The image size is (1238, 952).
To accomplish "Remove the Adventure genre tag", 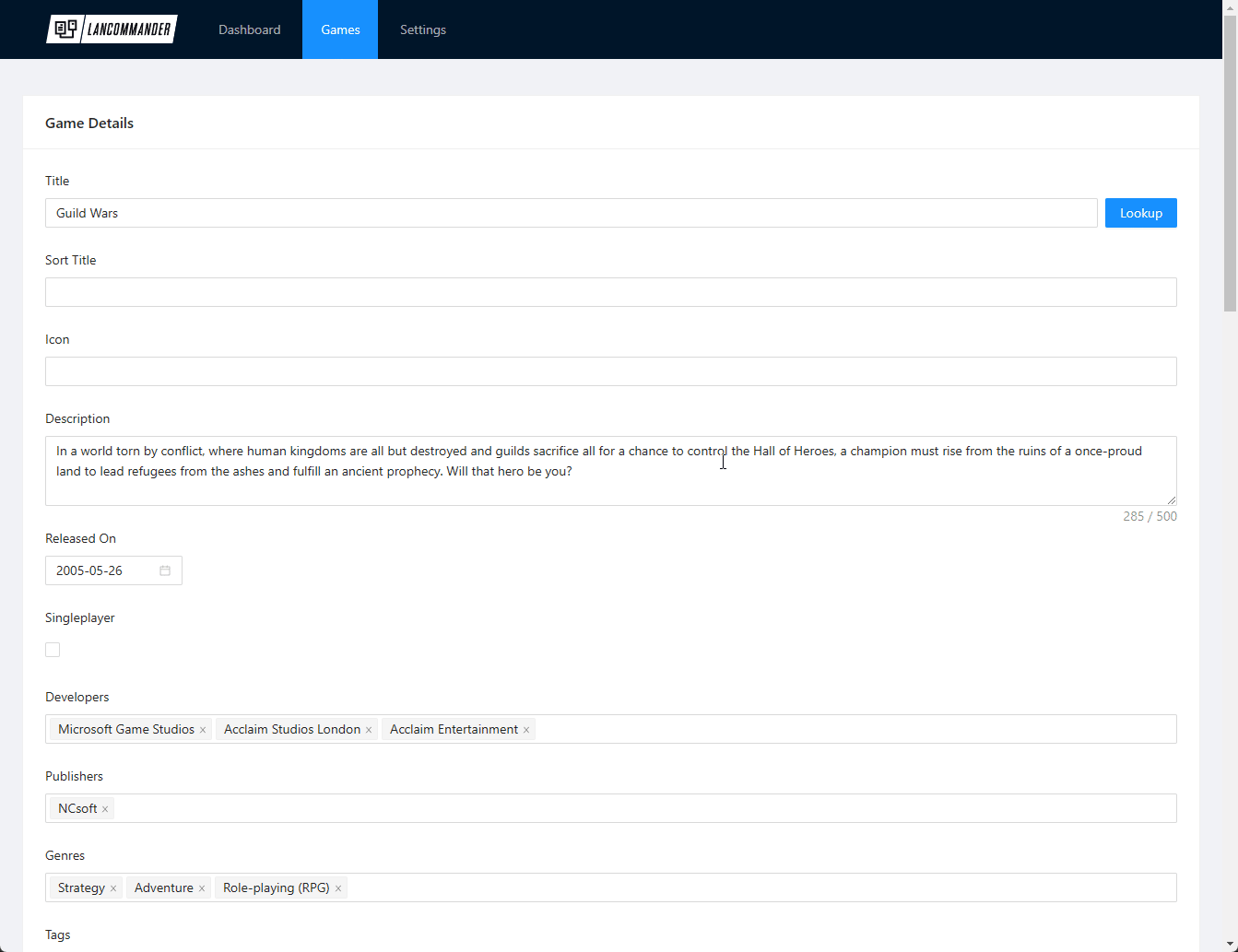I will pos(202,888).
